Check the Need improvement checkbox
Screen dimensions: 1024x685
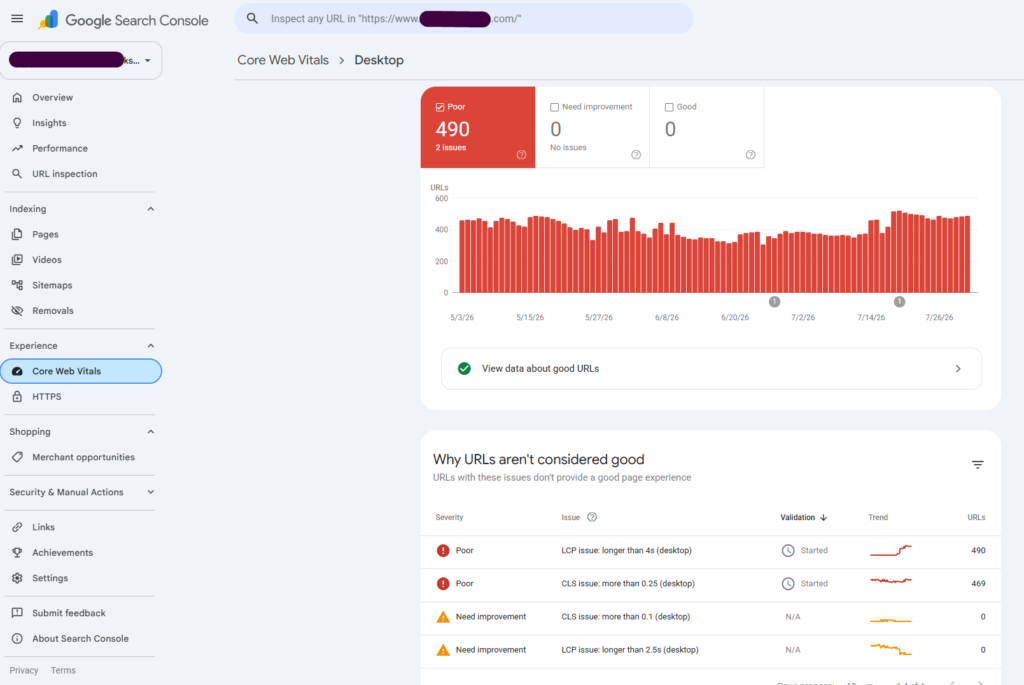pos(554,107)
